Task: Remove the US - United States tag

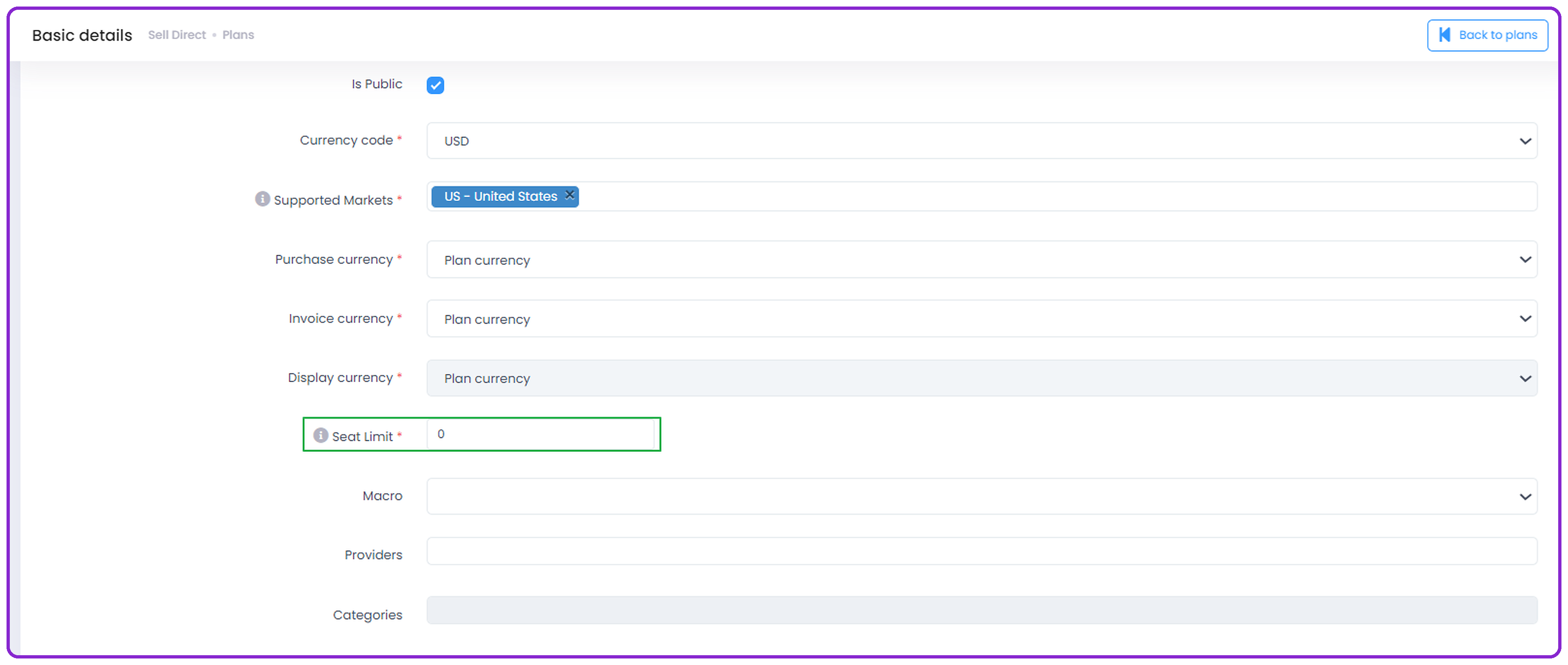Action: (x=570, y=195)
